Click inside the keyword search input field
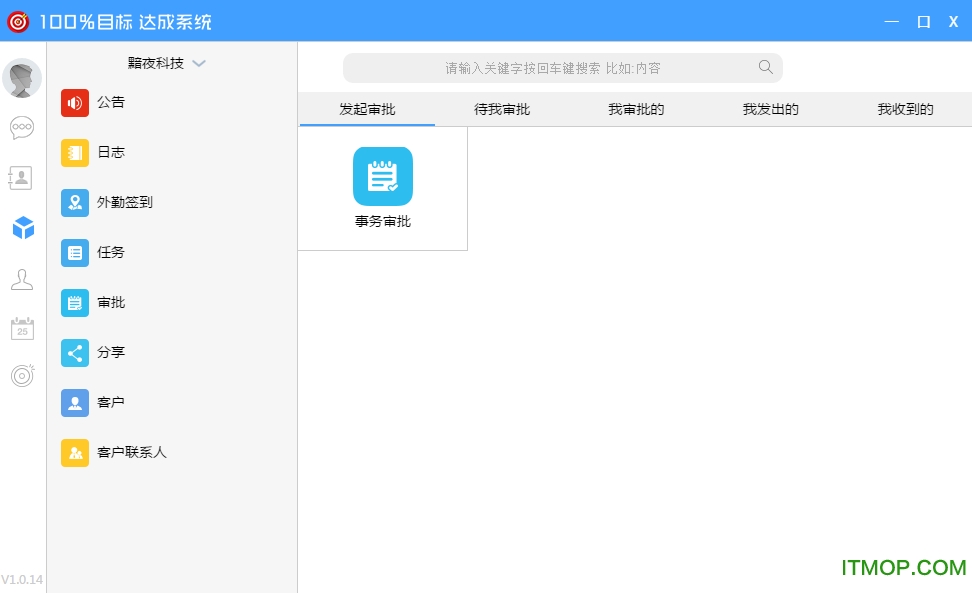The image size is (972, 593). click(560, 67)
